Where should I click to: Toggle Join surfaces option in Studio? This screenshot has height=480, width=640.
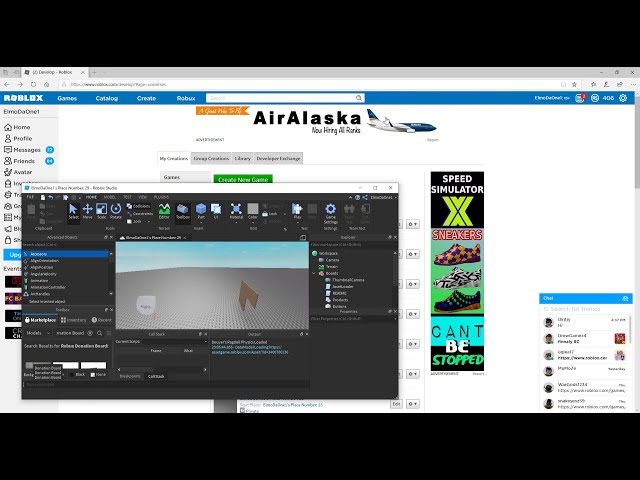(x=134, y=221)
